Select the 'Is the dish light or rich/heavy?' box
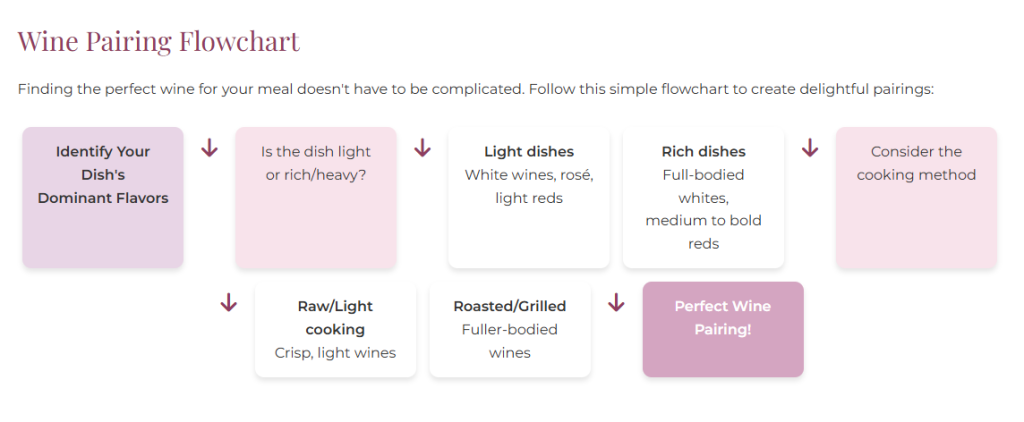This screenshot has width=1024, height=422. pos(316,197)
